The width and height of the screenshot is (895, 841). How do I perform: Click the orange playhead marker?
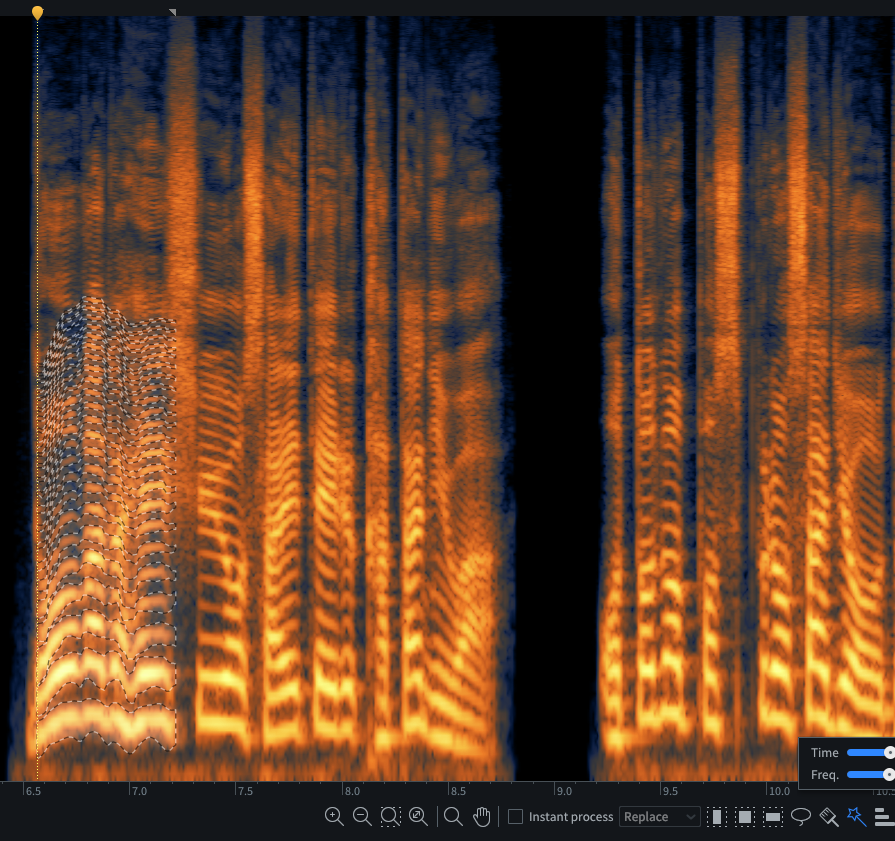(x=37, y=12)
